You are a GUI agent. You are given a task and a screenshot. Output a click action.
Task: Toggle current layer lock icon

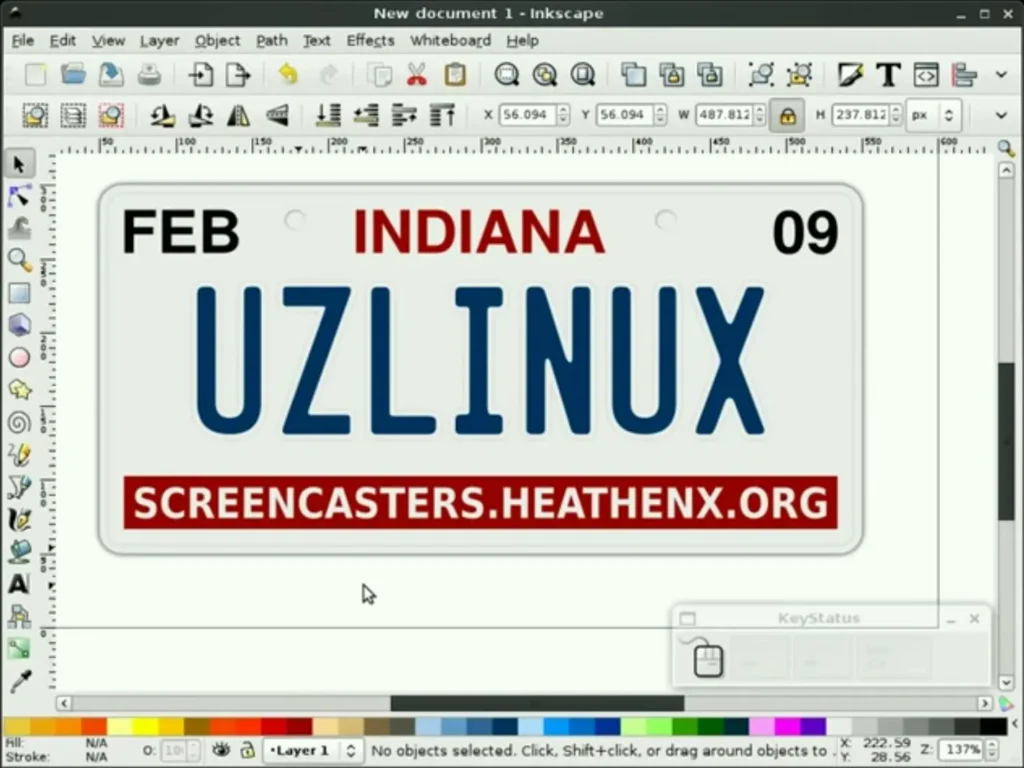248,750
